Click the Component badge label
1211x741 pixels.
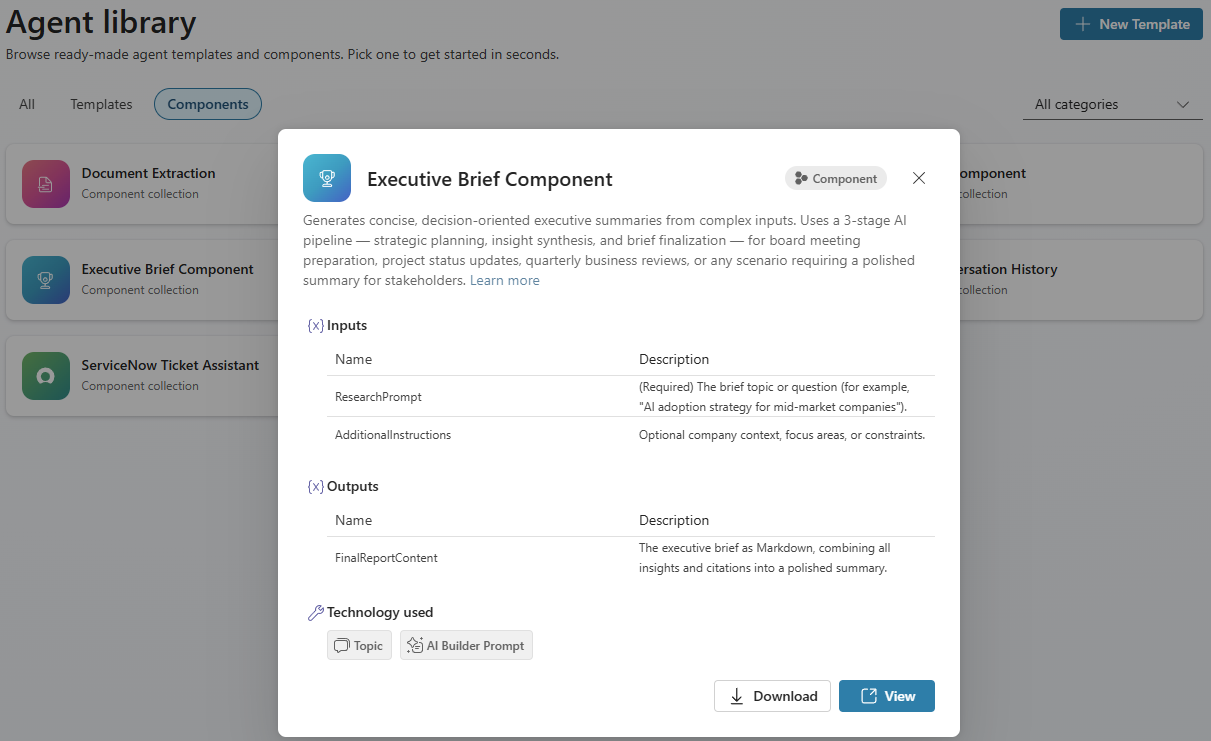click(836, 179)
